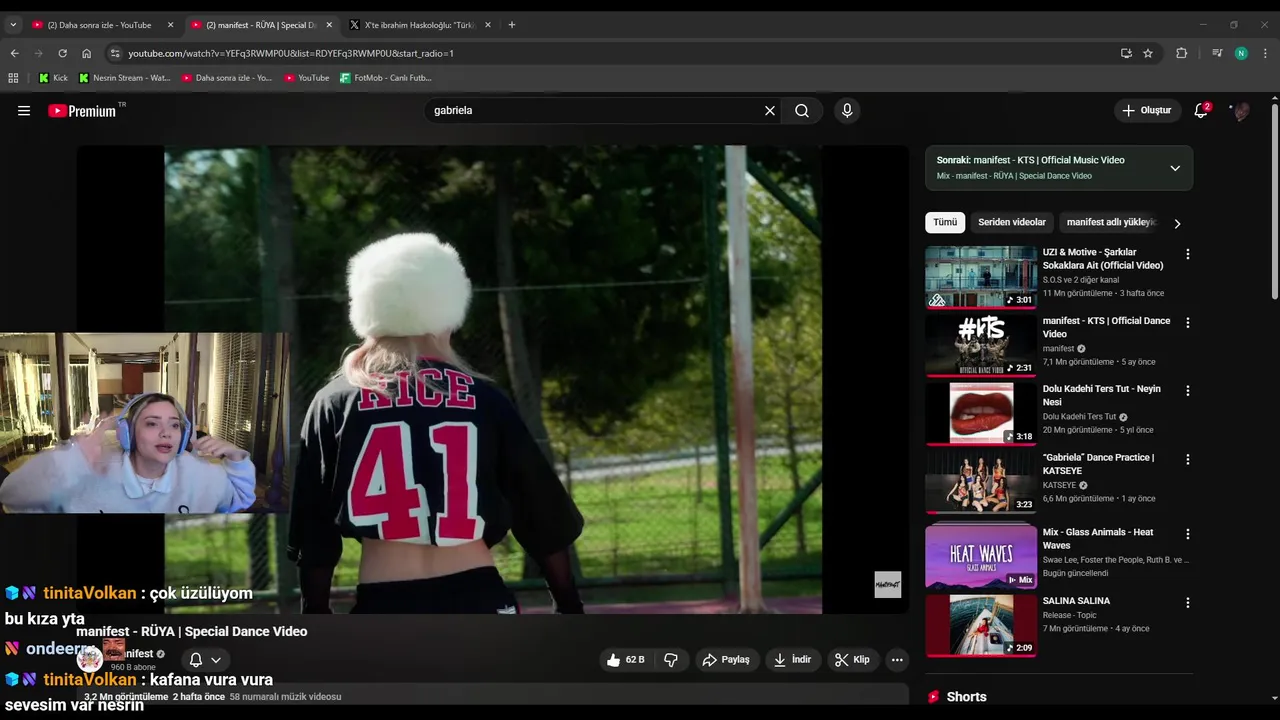
Task: Select the Seriden videolar filter chip
Action: click(x=1012, y=222)
